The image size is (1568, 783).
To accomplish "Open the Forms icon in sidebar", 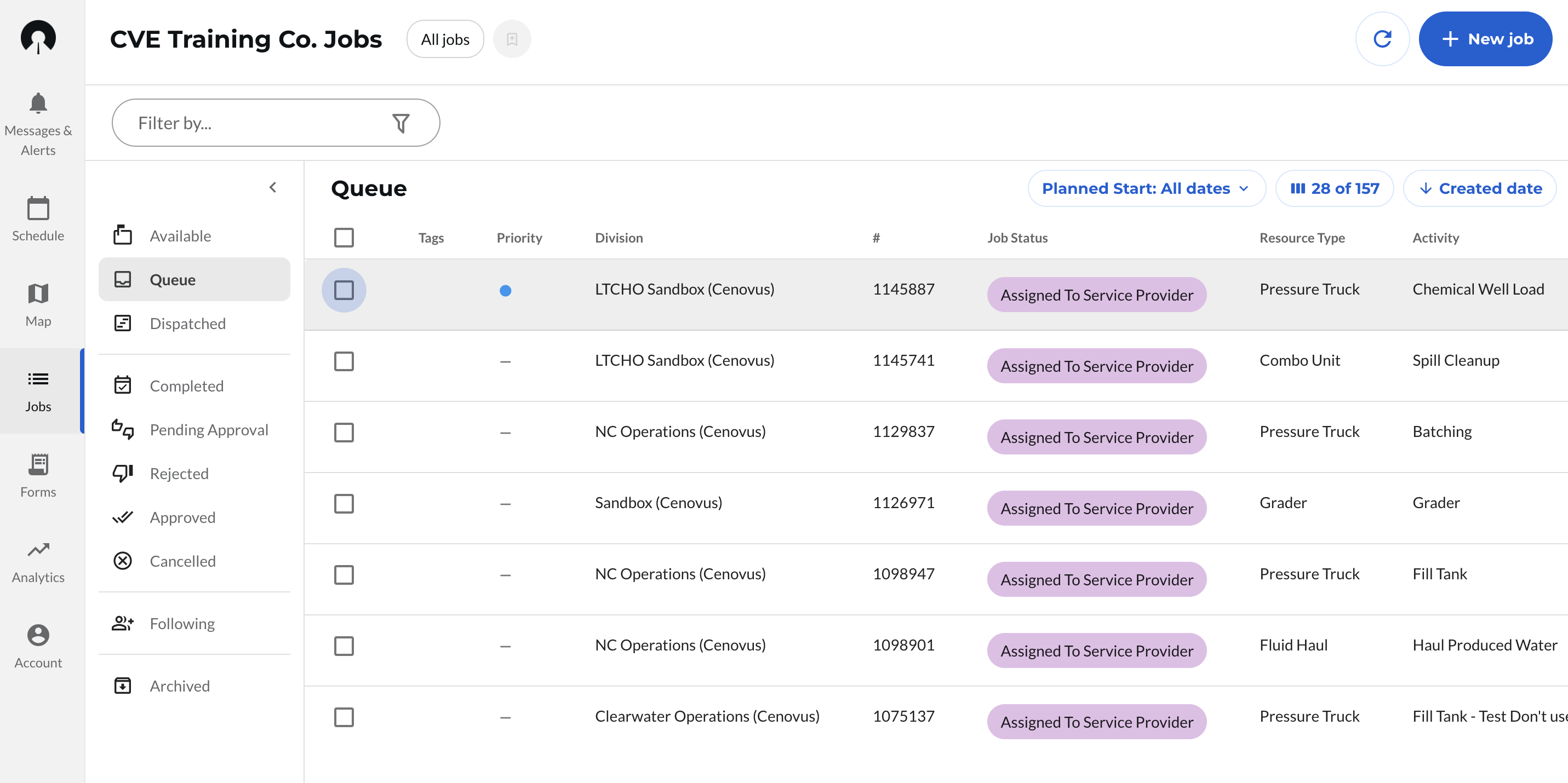I will coord(38,465).
